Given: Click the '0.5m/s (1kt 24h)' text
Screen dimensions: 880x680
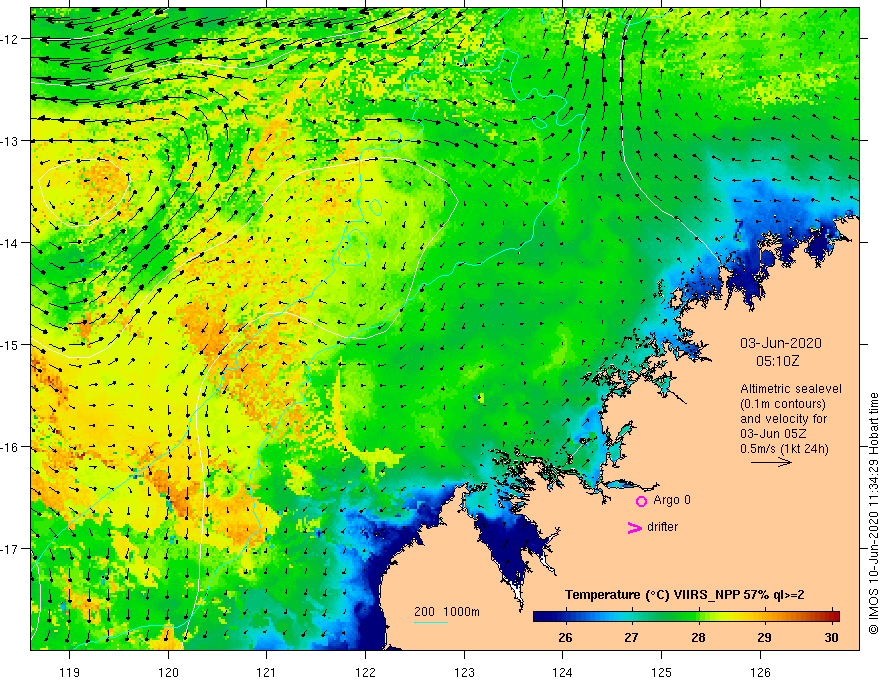Looking at the screenshot, I should click(x=785, y=449).
